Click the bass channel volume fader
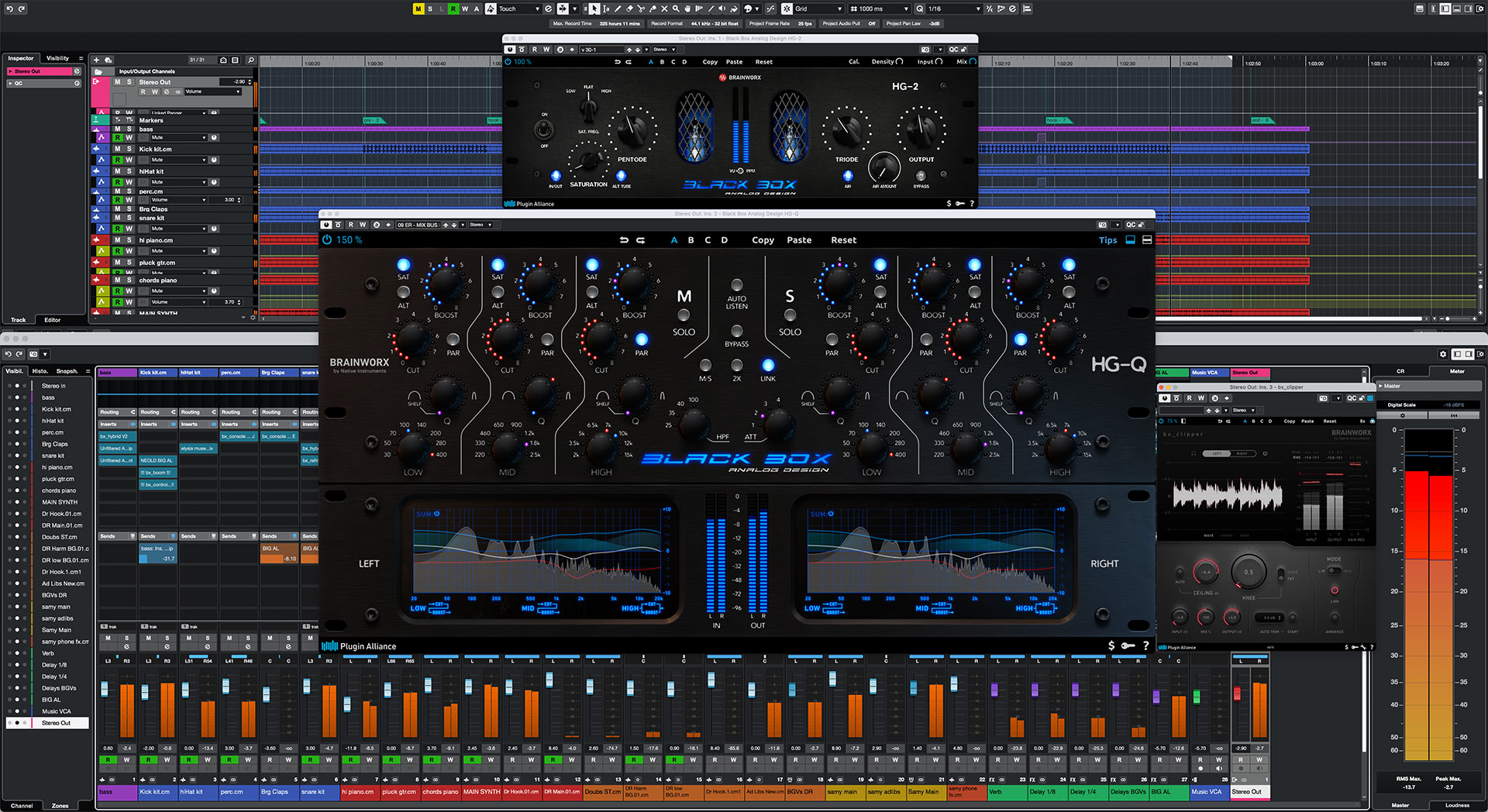 pyautogui.click(x=105, y=690)
